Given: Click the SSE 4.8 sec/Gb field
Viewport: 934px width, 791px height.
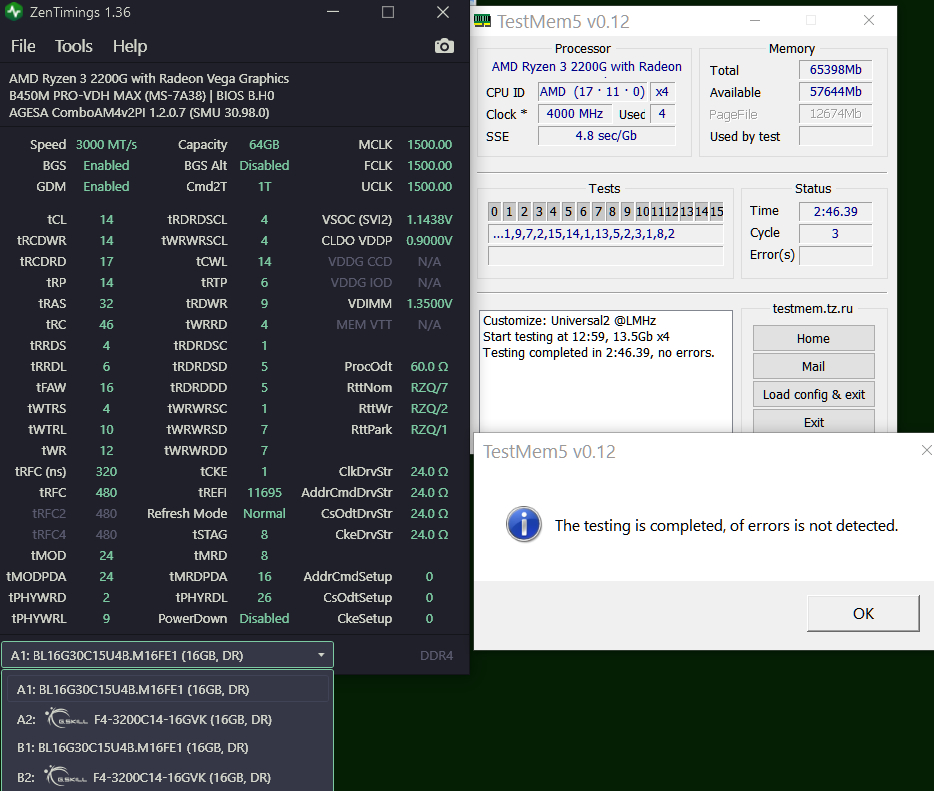Looking at the screenshot, I should pos(606,136).
